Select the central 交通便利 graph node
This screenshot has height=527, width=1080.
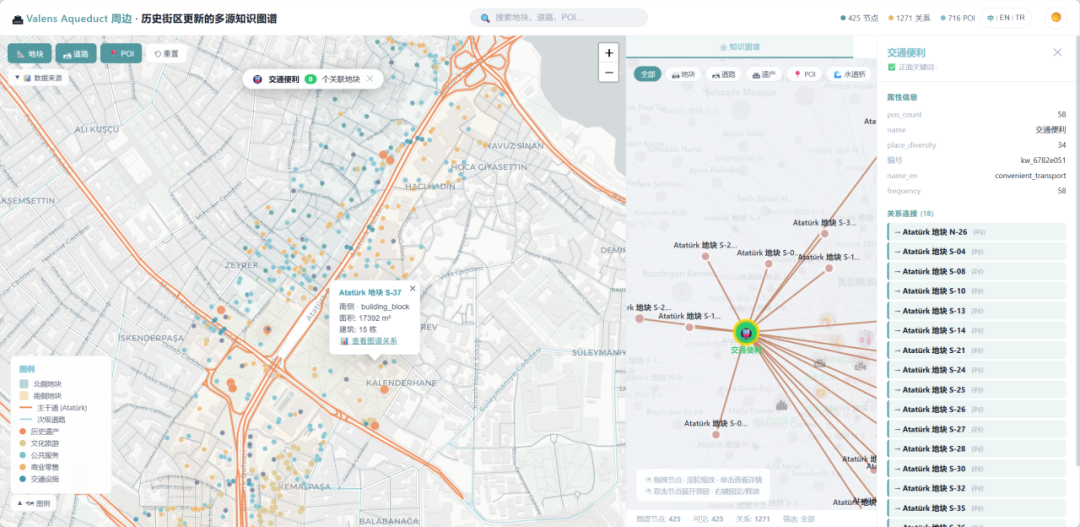[745, 333]
